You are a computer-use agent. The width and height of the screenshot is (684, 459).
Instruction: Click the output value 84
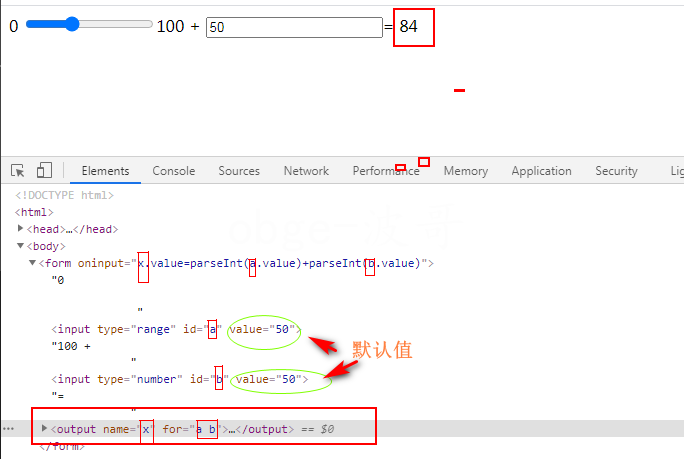pos(409,26)
